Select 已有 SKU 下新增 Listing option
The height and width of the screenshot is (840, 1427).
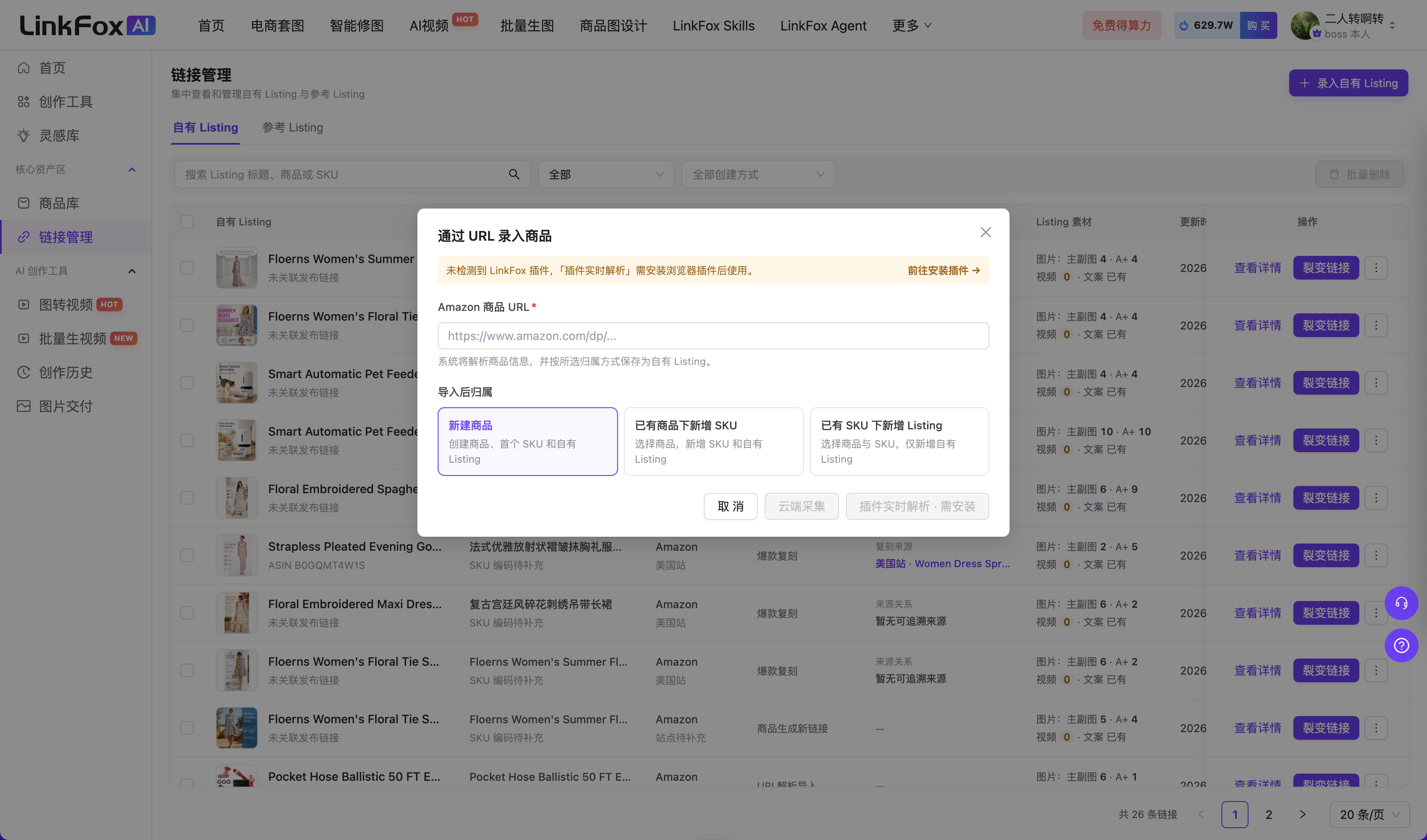pyautogui.click(x=899, y=441)
